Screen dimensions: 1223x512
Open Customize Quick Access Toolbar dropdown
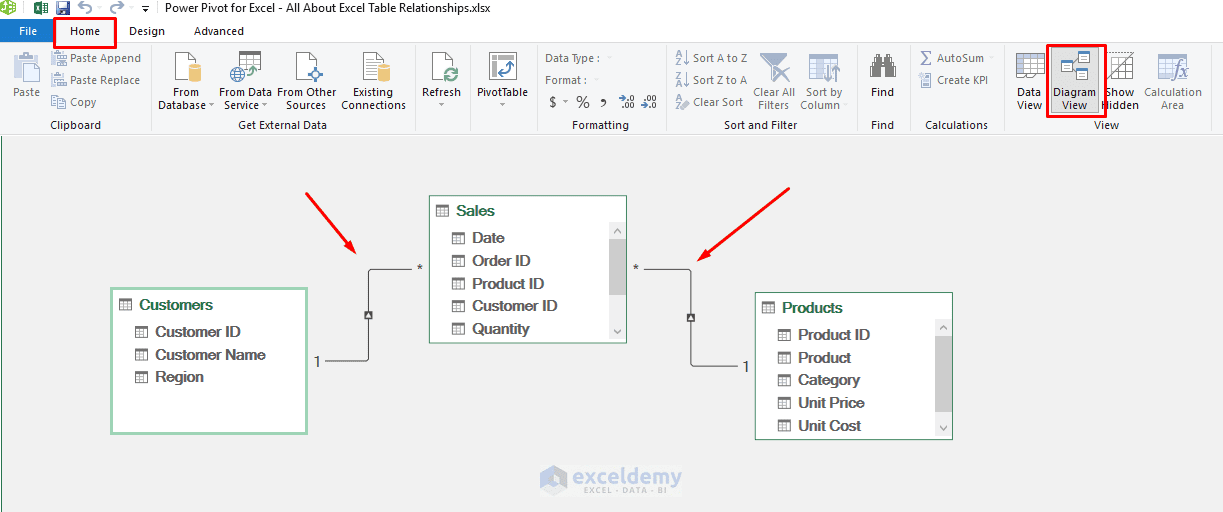[145, 9]
